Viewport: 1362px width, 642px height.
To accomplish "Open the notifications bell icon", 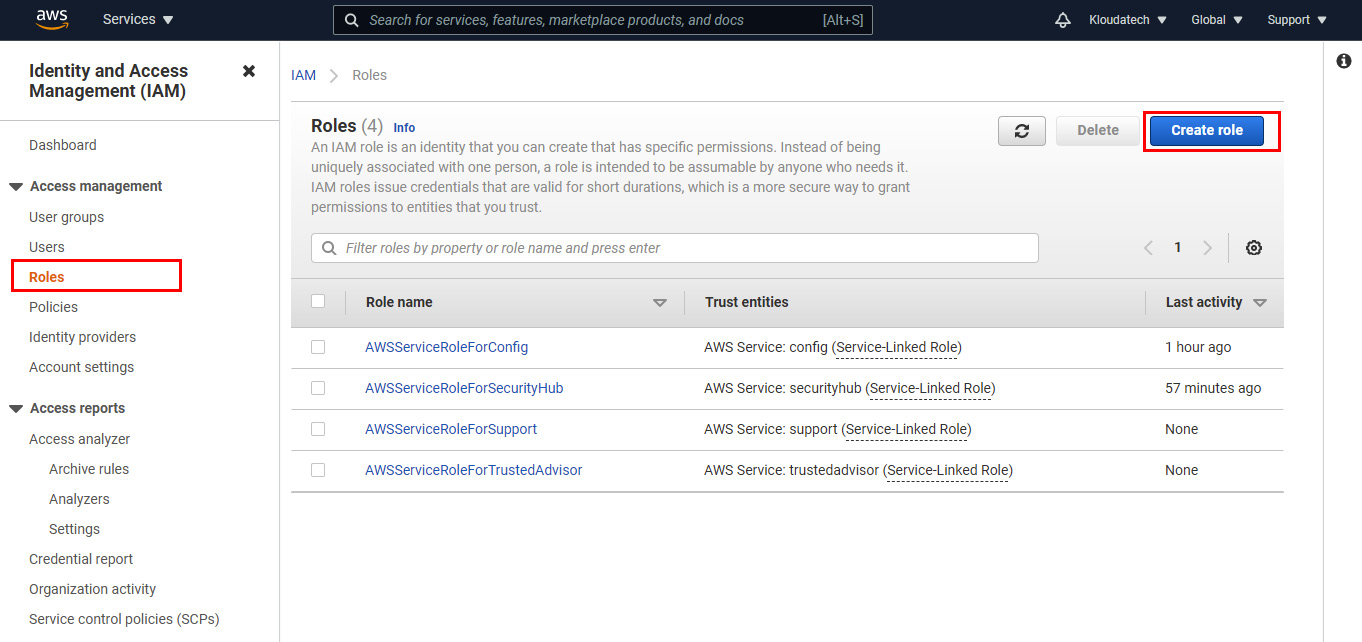I will tap(1063, 20).
